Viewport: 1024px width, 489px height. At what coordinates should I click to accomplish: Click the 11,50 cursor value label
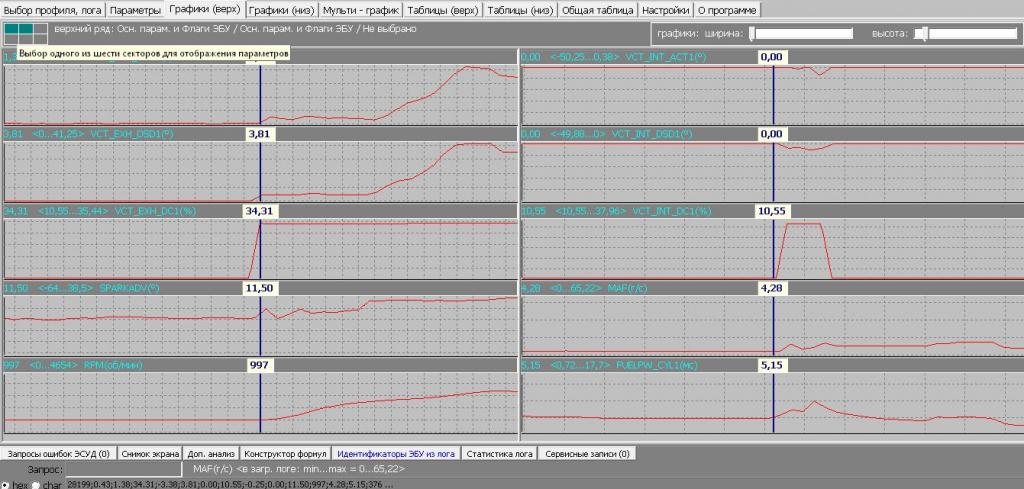[261, 288]
